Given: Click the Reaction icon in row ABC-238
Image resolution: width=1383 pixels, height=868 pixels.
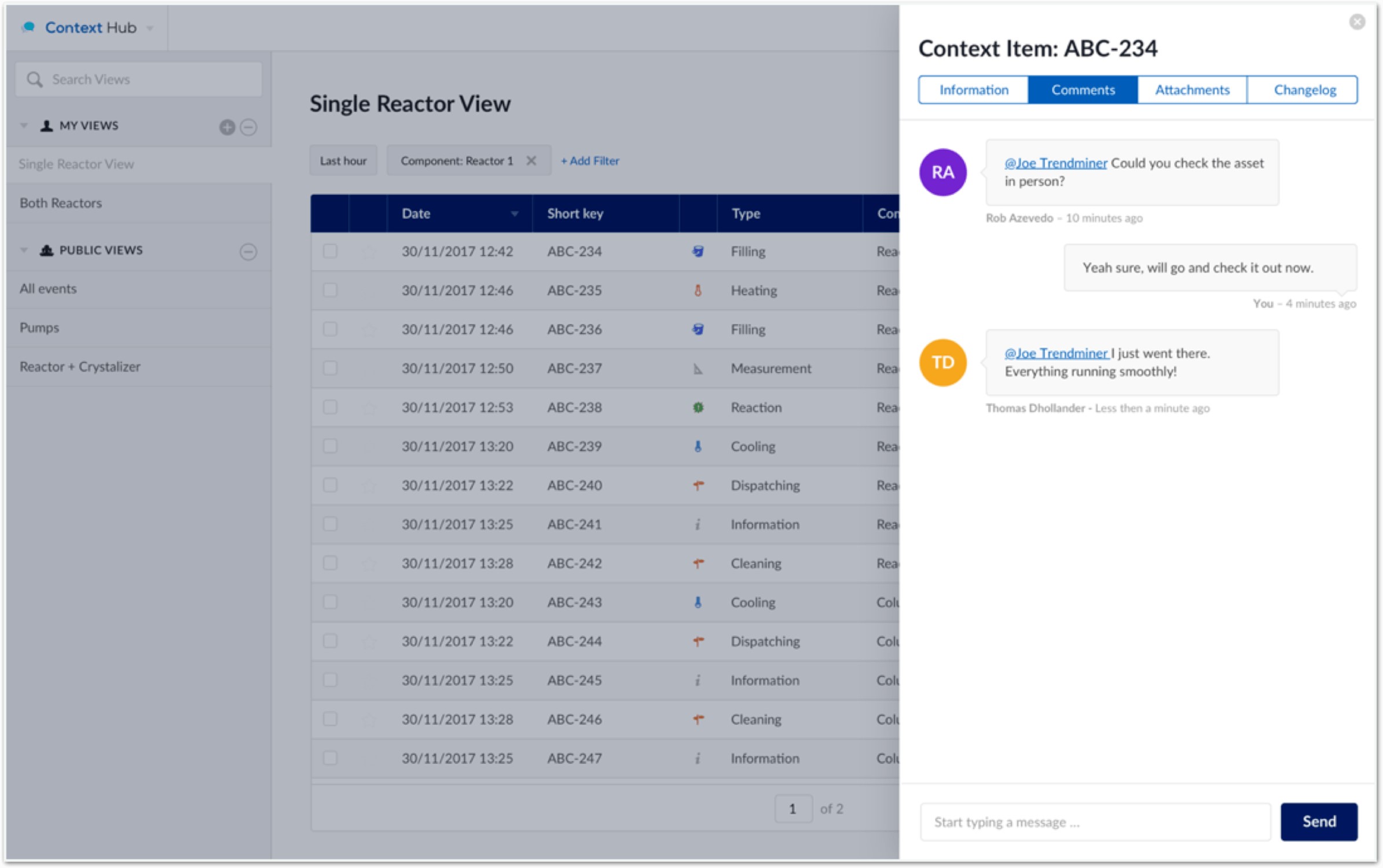Looking at the screenshot, I should 698,407.
